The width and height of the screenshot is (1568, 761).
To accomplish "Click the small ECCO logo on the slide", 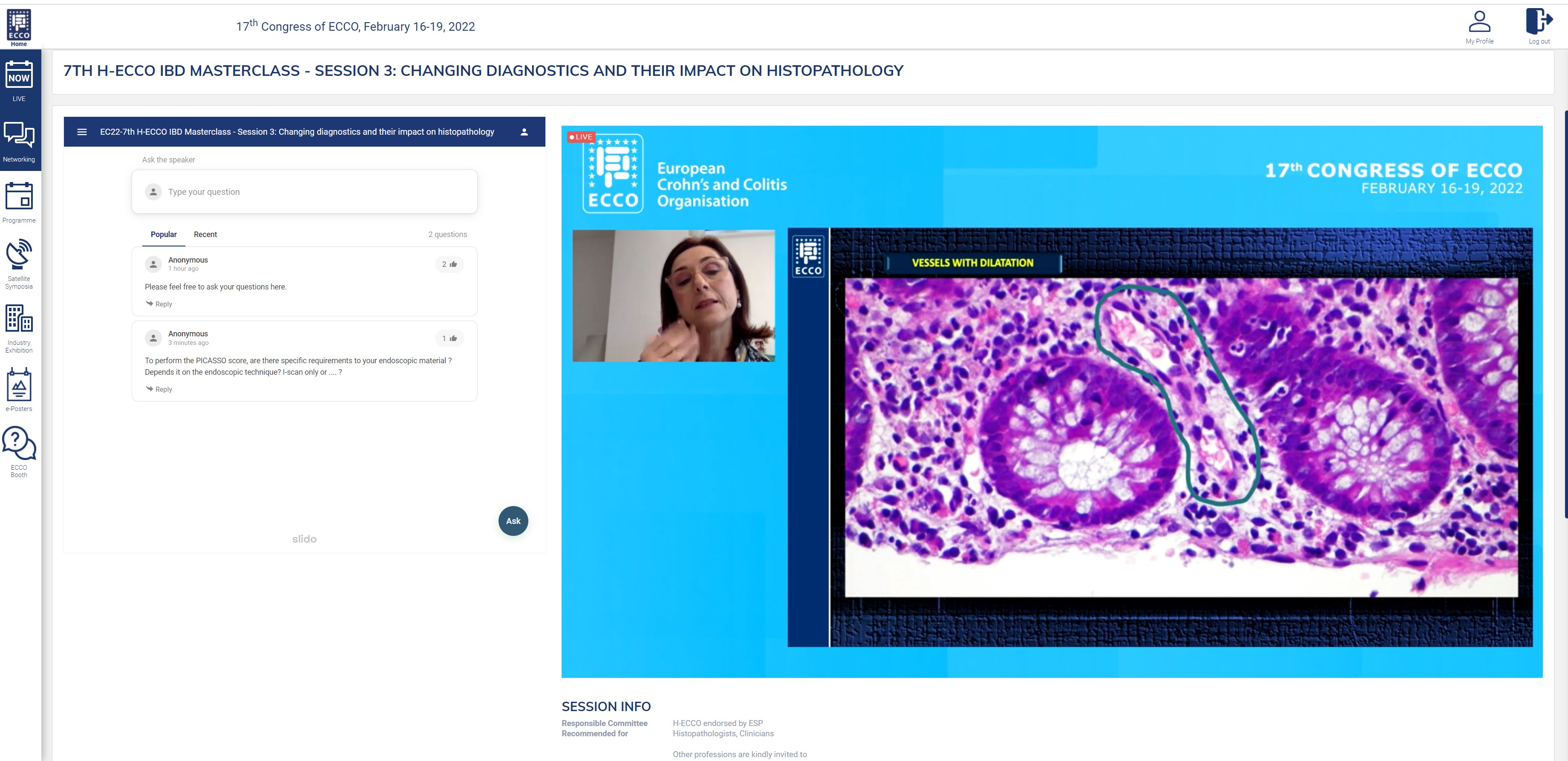I will coord(808,256).
